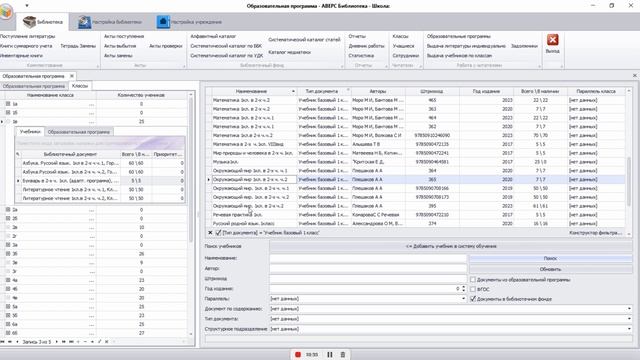Viewport: 640px width, 360px height.
Task: Close the Образовательная программа document tab
Action: [71, 76]
